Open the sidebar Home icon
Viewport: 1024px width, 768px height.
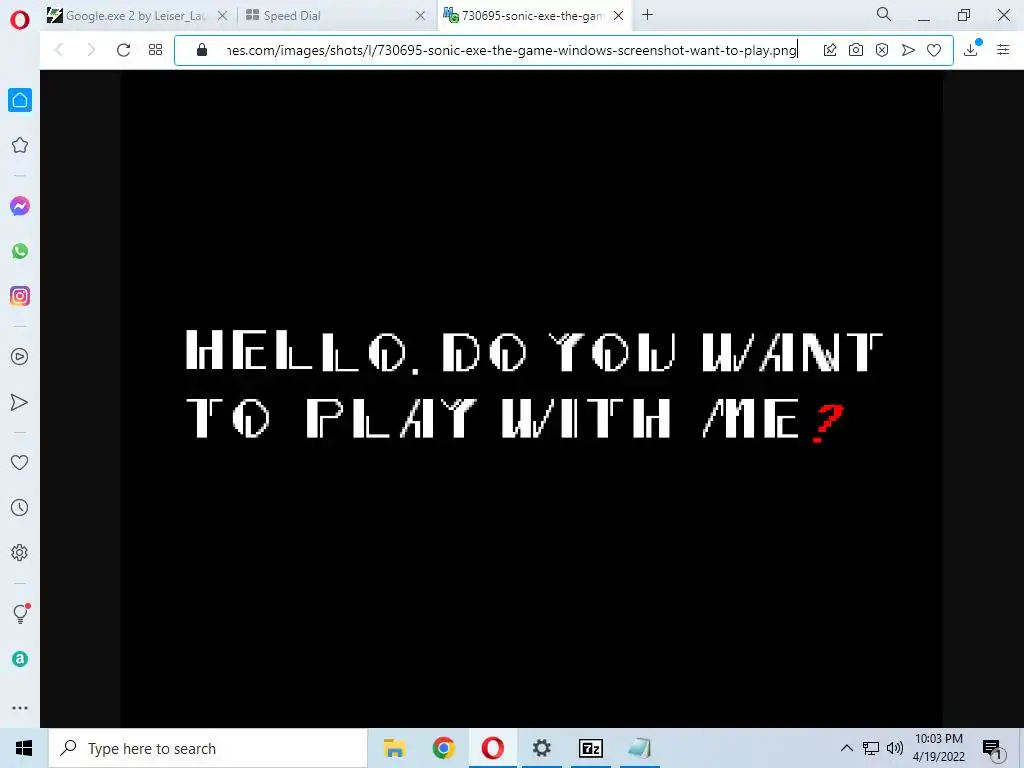point(20,100)
